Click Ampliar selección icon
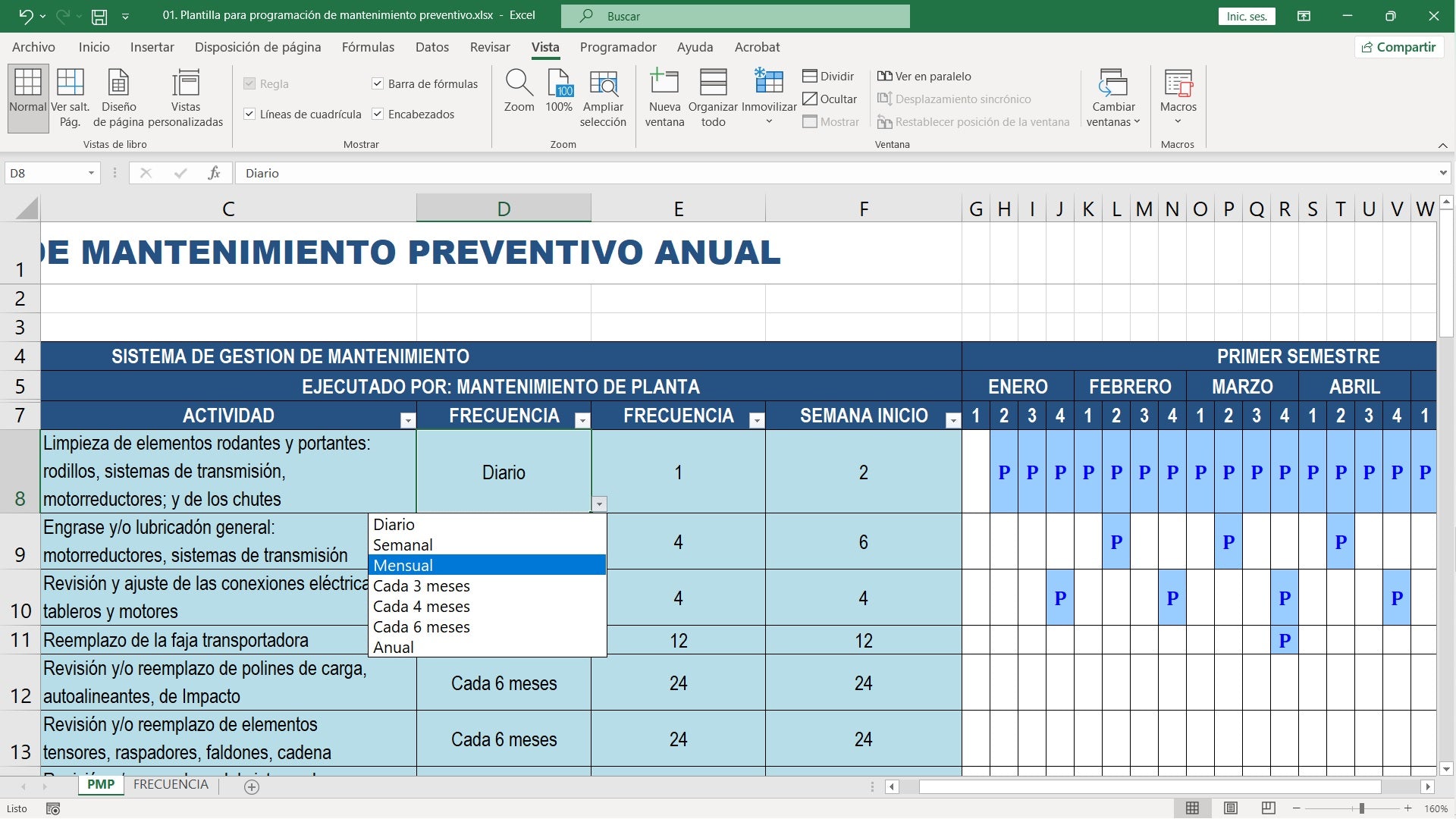Image resolution: width=1456 pixels, height=819 pixels. 603,97
